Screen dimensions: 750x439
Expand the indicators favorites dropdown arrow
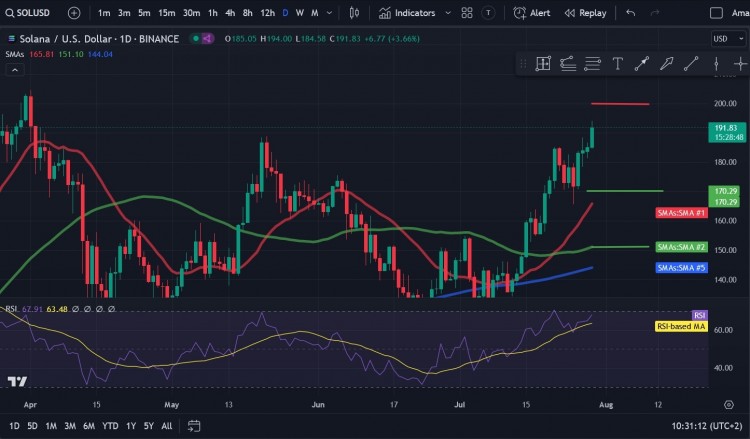coord(448,13)
